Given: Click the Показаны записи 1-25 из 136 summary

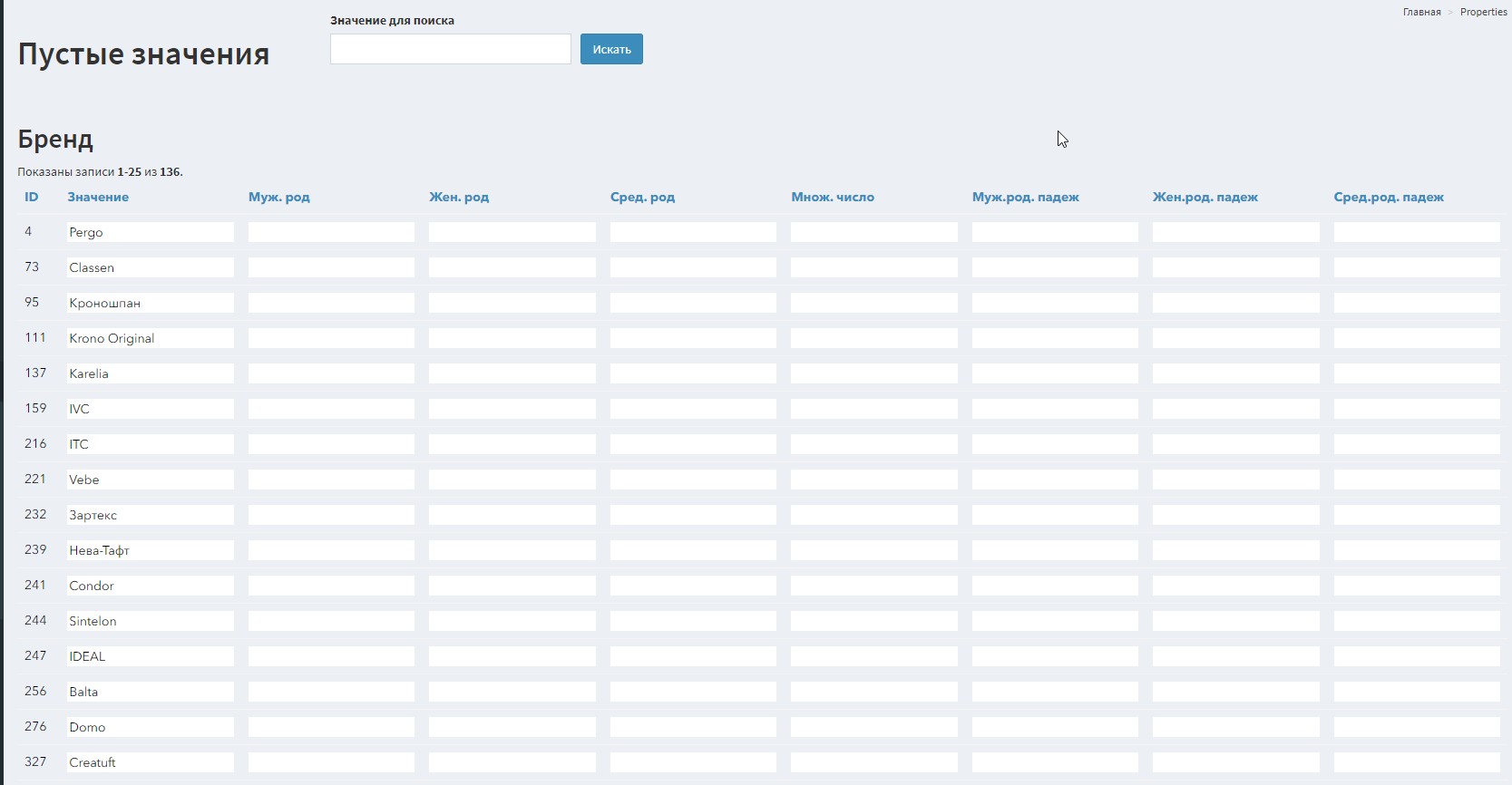Looking at the screenshot, I should point(100,171).
